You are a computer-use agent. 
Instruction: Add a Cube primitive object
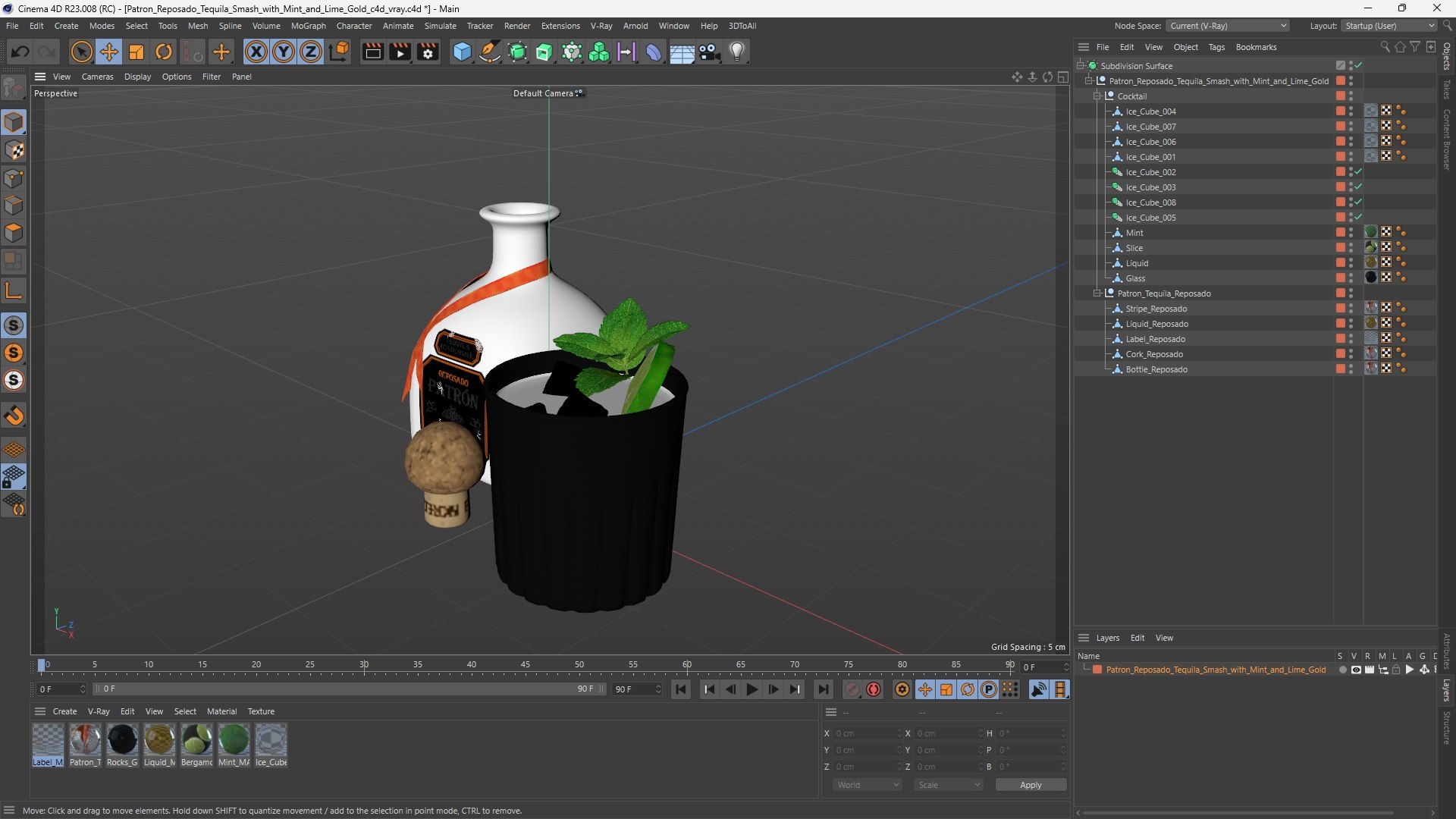tap(462, 52)
